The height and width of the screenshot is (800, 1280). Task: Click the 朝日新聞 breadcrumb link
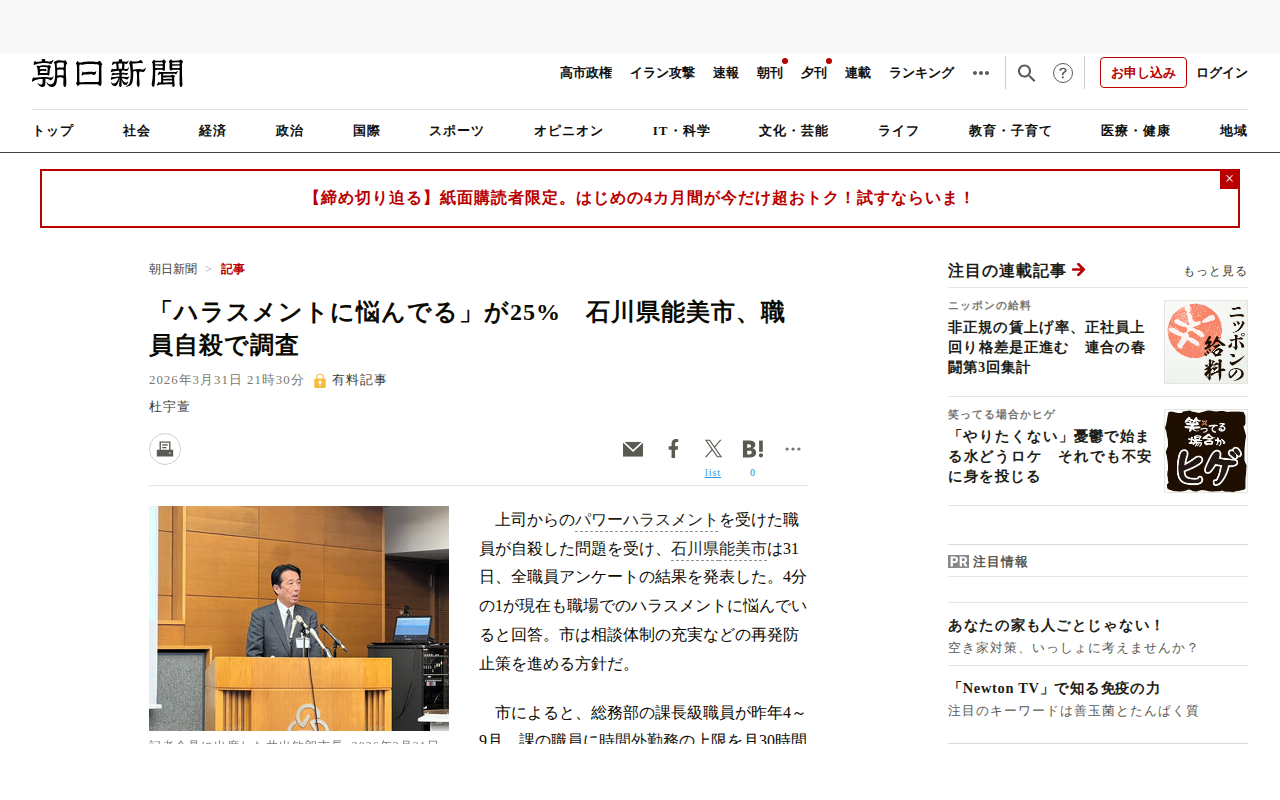[173, 269]
